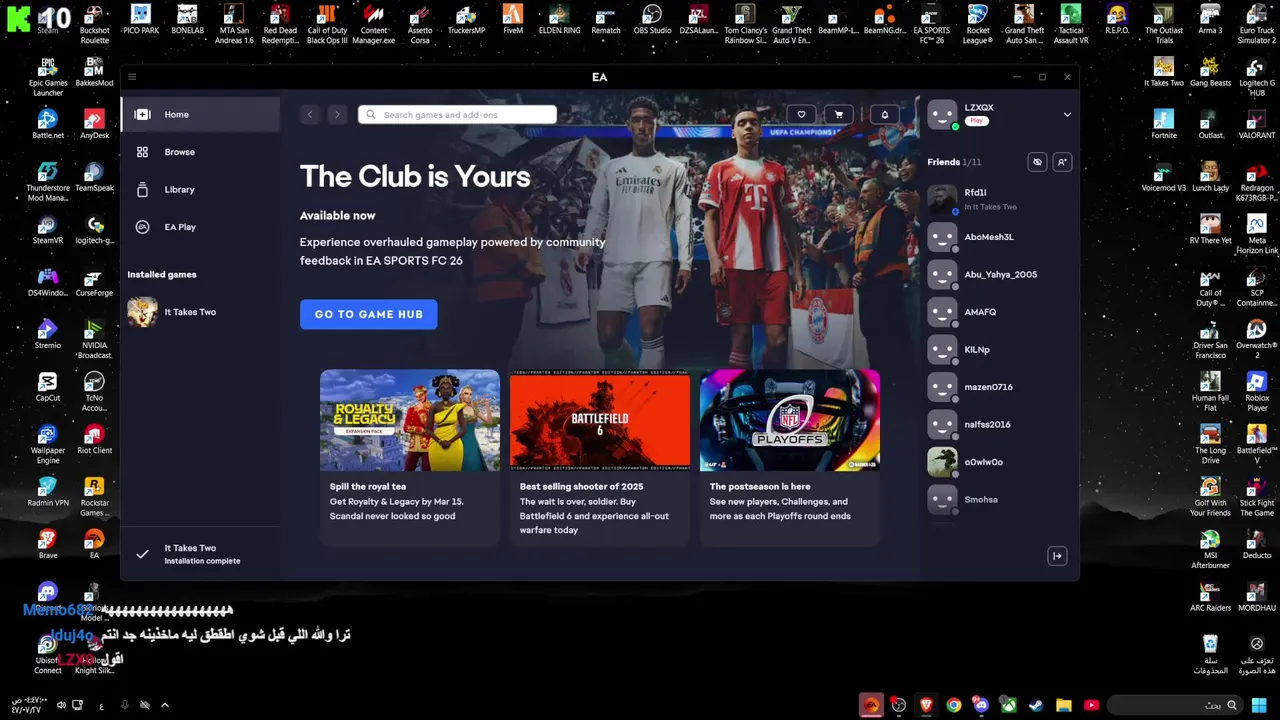Open the wishlist heart icon
This screenshot has width=1280, height=720.
tap(801, 115)
